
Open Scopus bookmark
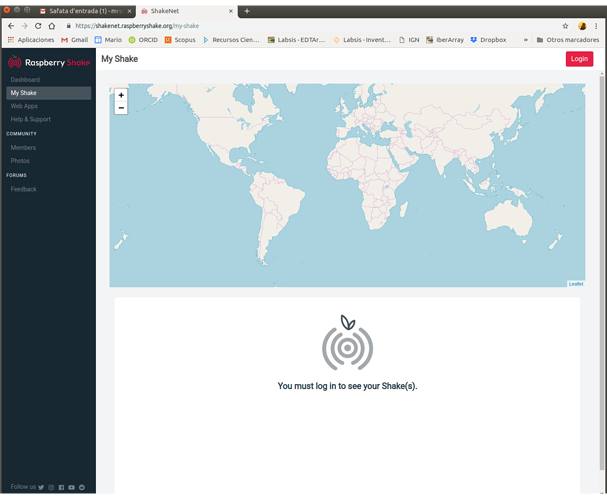pos(180,40)
